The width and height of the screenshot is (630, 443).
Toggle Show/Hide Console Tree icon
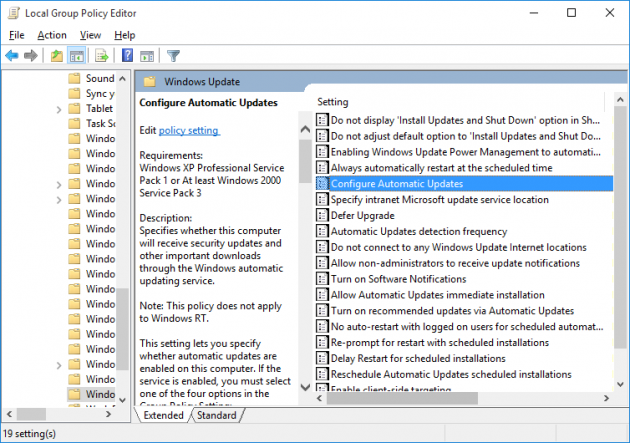[x=76, y=55]
